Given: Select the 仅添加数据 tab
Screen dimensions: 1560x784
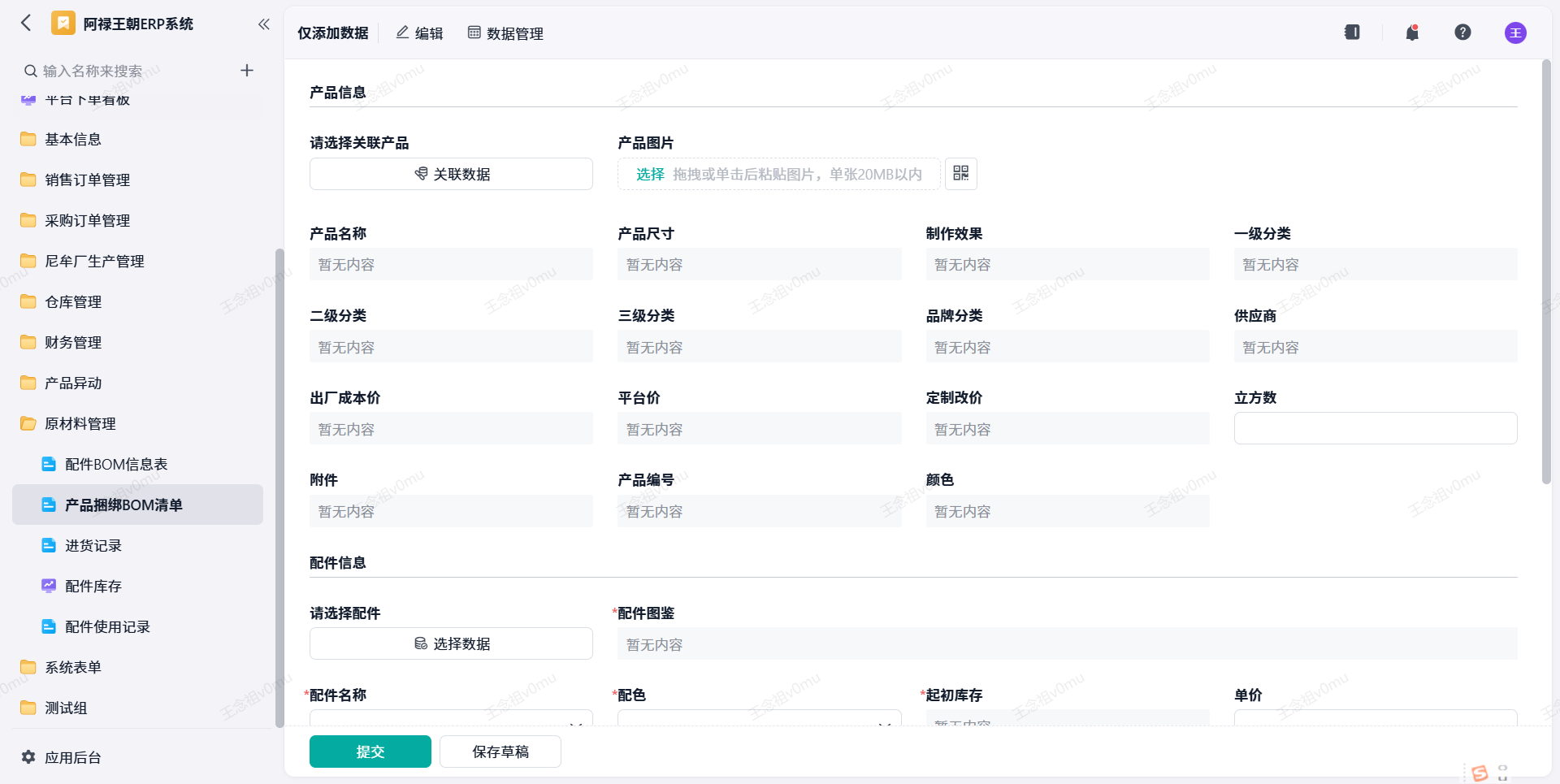Looking at the screenshot, I should point(333,33).
